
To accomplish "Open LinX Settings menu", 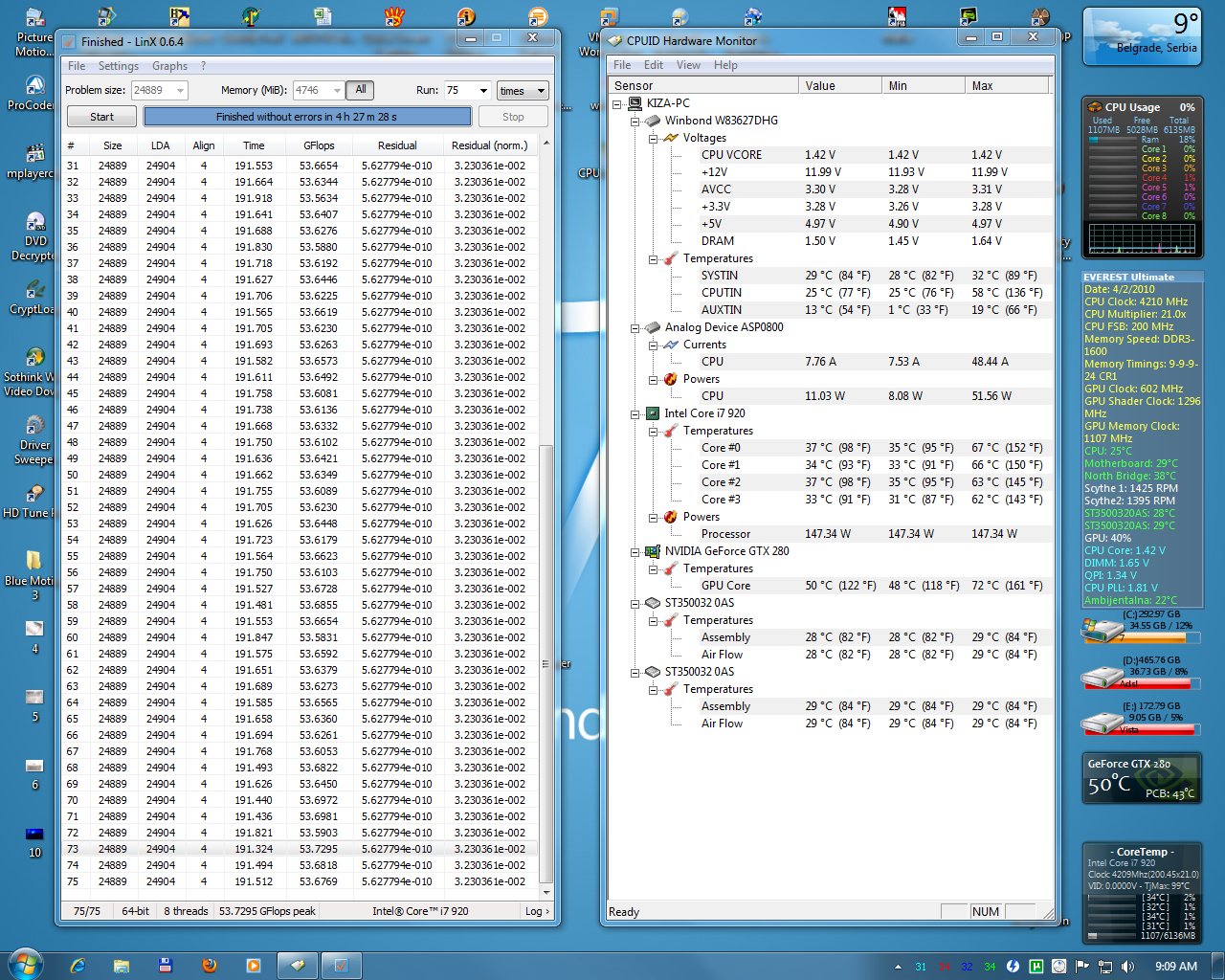I will click(119, 66).
